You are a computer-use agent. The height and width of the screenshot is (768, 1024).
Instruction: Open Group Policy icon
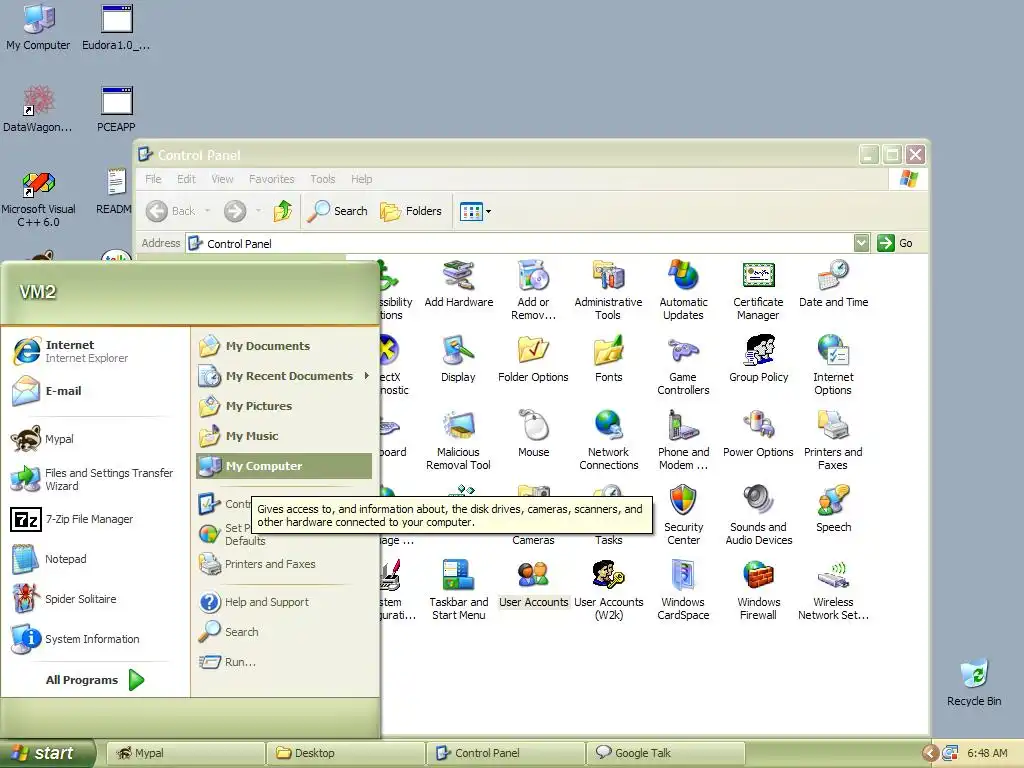point(758,359)
